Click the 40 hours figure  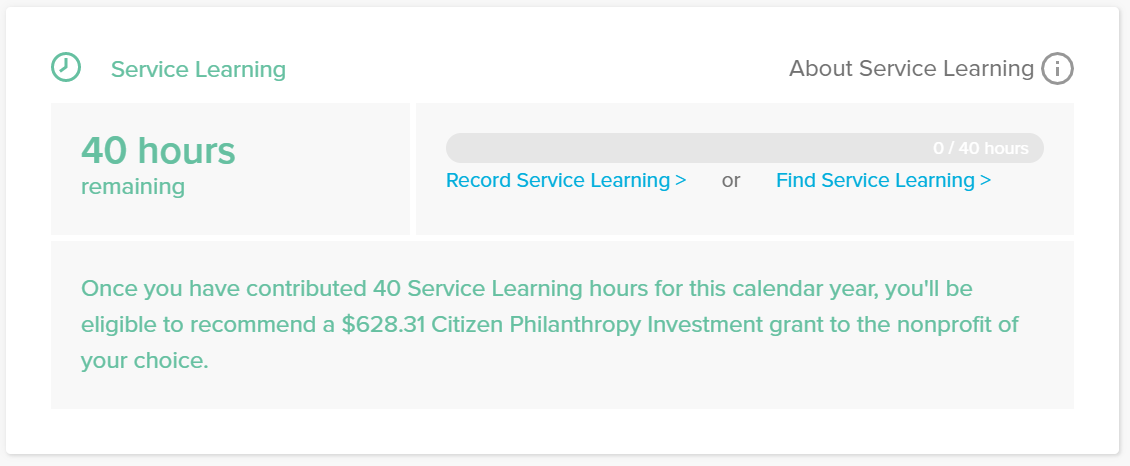pos(158,151)
